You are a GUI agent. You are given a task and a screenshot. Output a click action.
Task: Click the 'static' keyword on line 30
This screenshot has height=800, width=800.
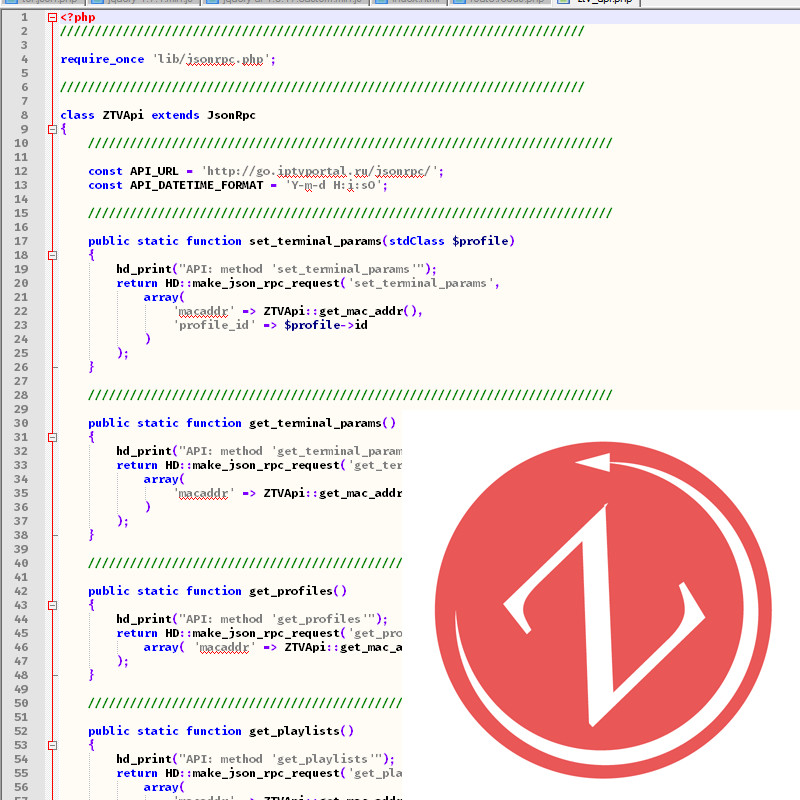158,423
